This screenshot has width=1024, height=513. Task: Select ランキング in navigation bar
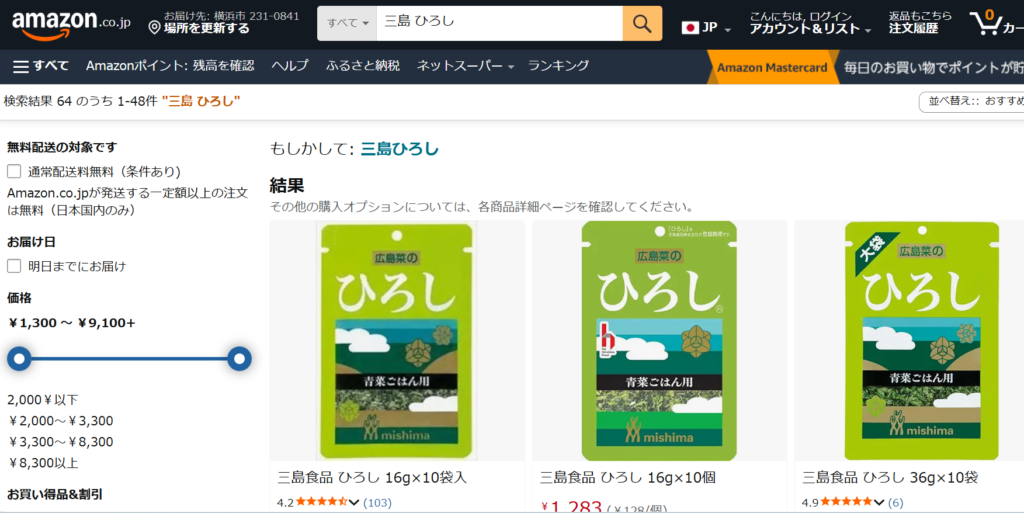(558, 66)
